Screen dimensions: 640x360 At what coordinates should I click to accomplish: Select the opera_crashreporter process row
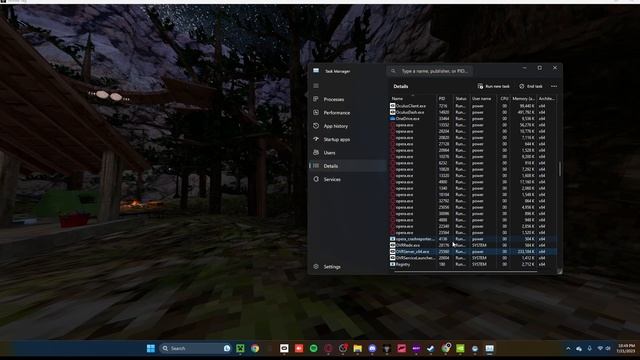(473, 239)
